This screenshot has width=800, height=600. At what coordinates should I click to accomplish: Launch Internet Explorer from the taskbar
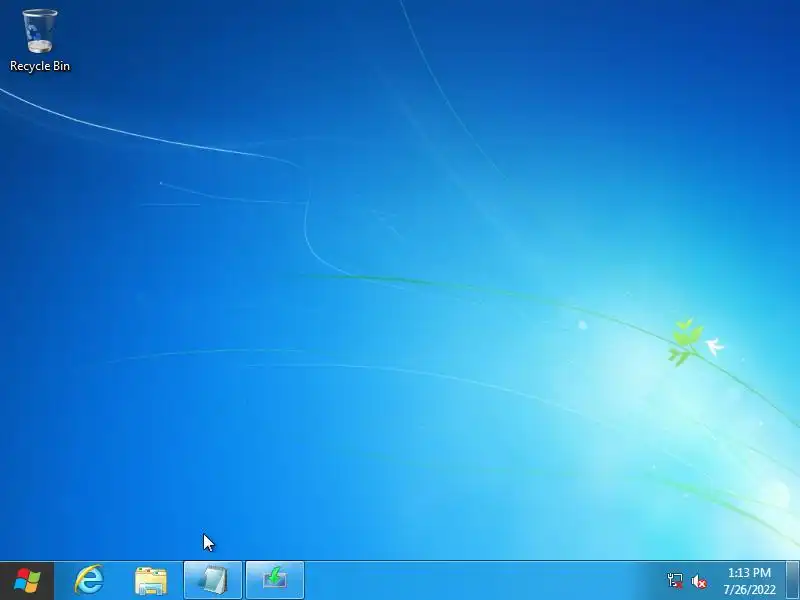(89, 580)
